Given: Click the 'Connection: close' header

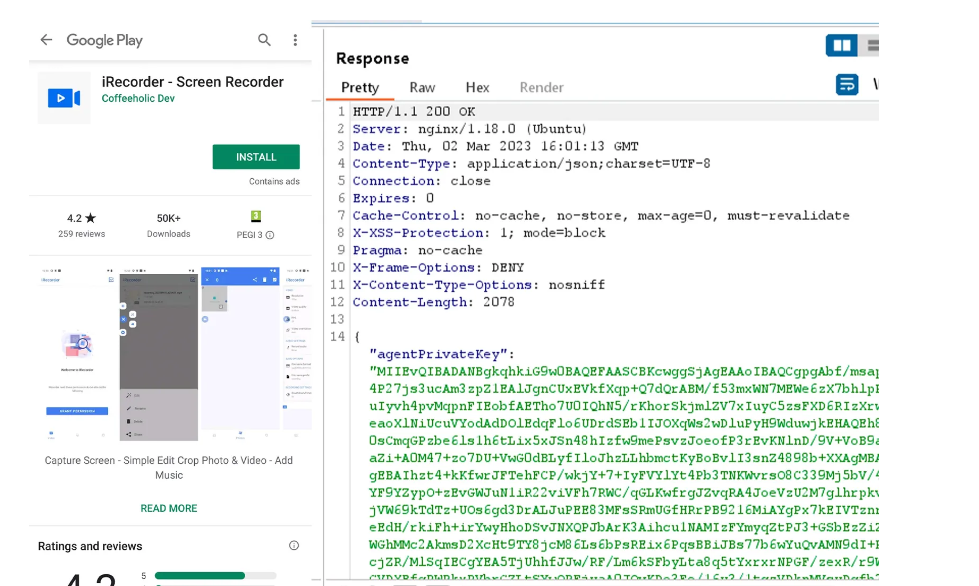Looking at the screenshot, I should tap(421, 181).
